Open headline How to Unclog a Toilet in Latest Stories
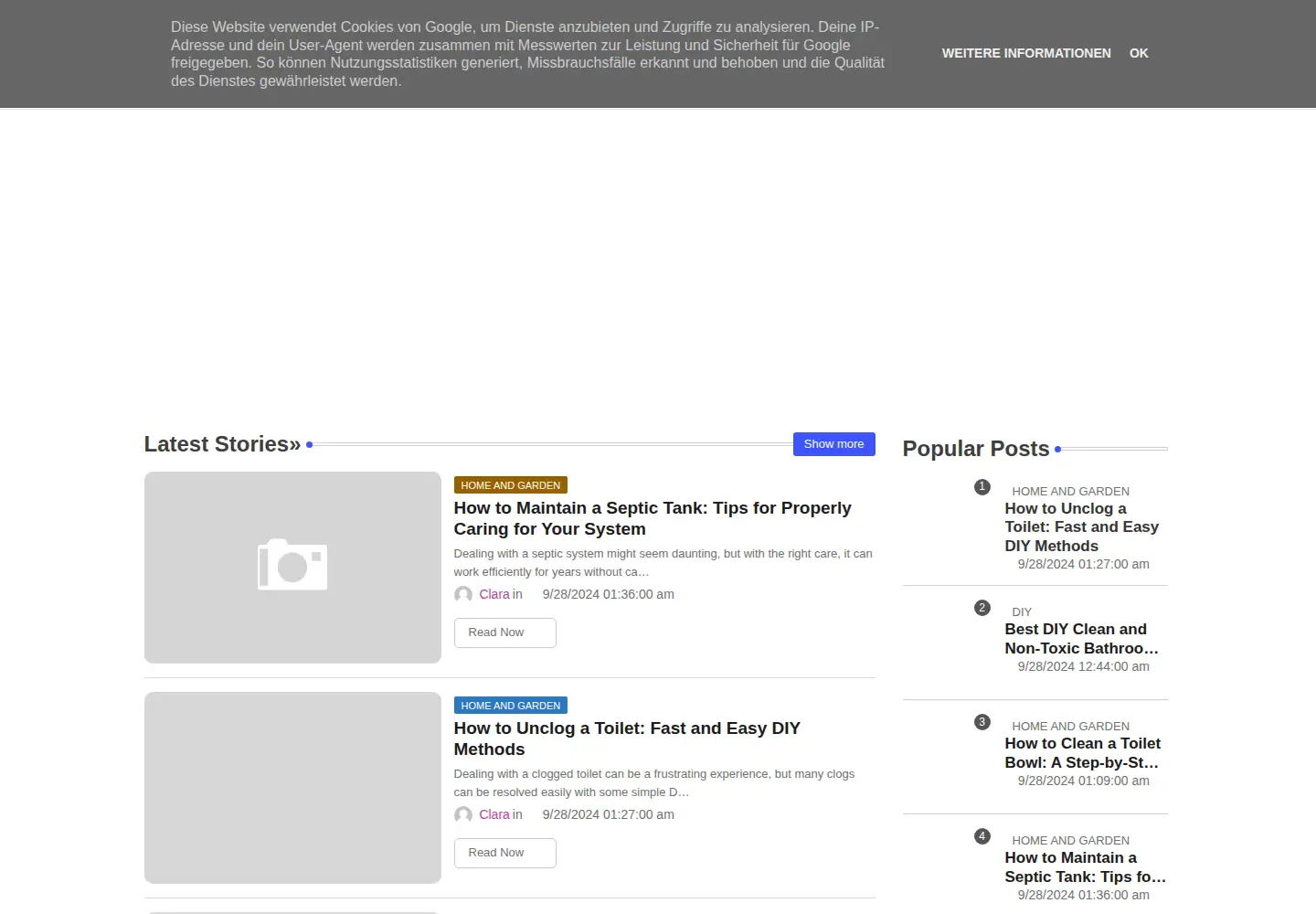 coord(627,739)
